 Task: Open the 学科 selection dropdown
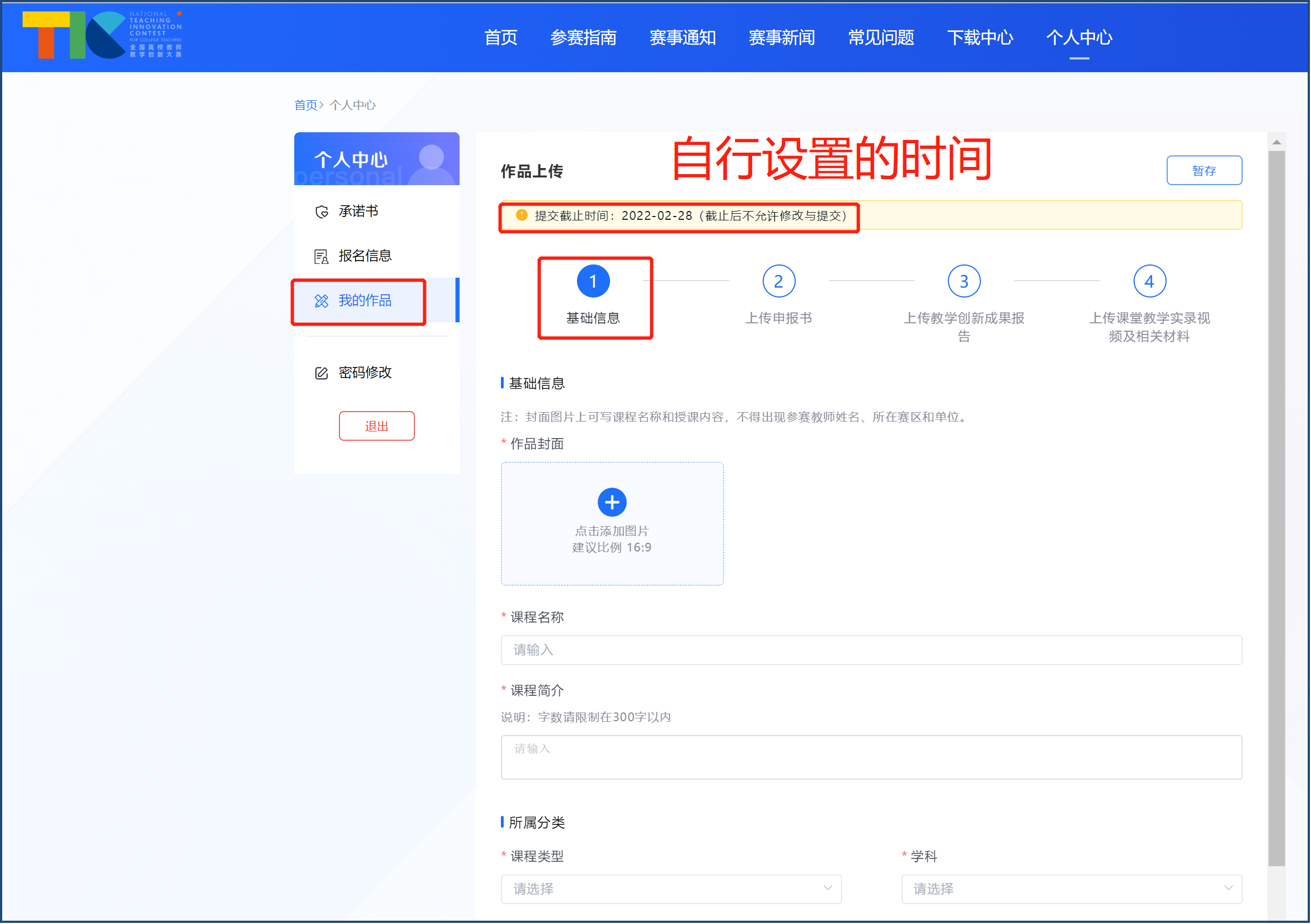[x=1072, y=889]
